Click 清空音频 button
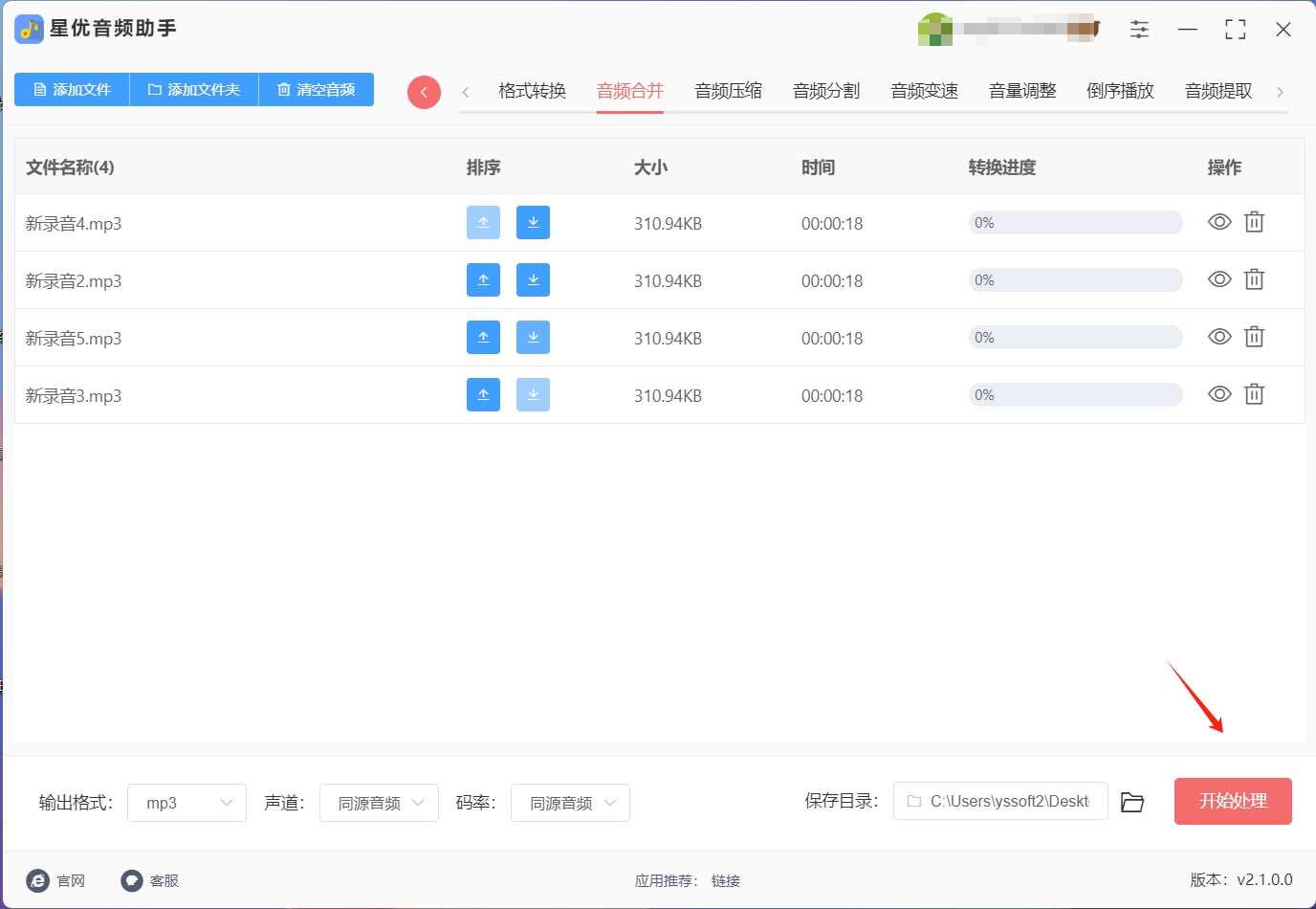The width and height of the screenshot is (1316, 909). pos(317,89)
